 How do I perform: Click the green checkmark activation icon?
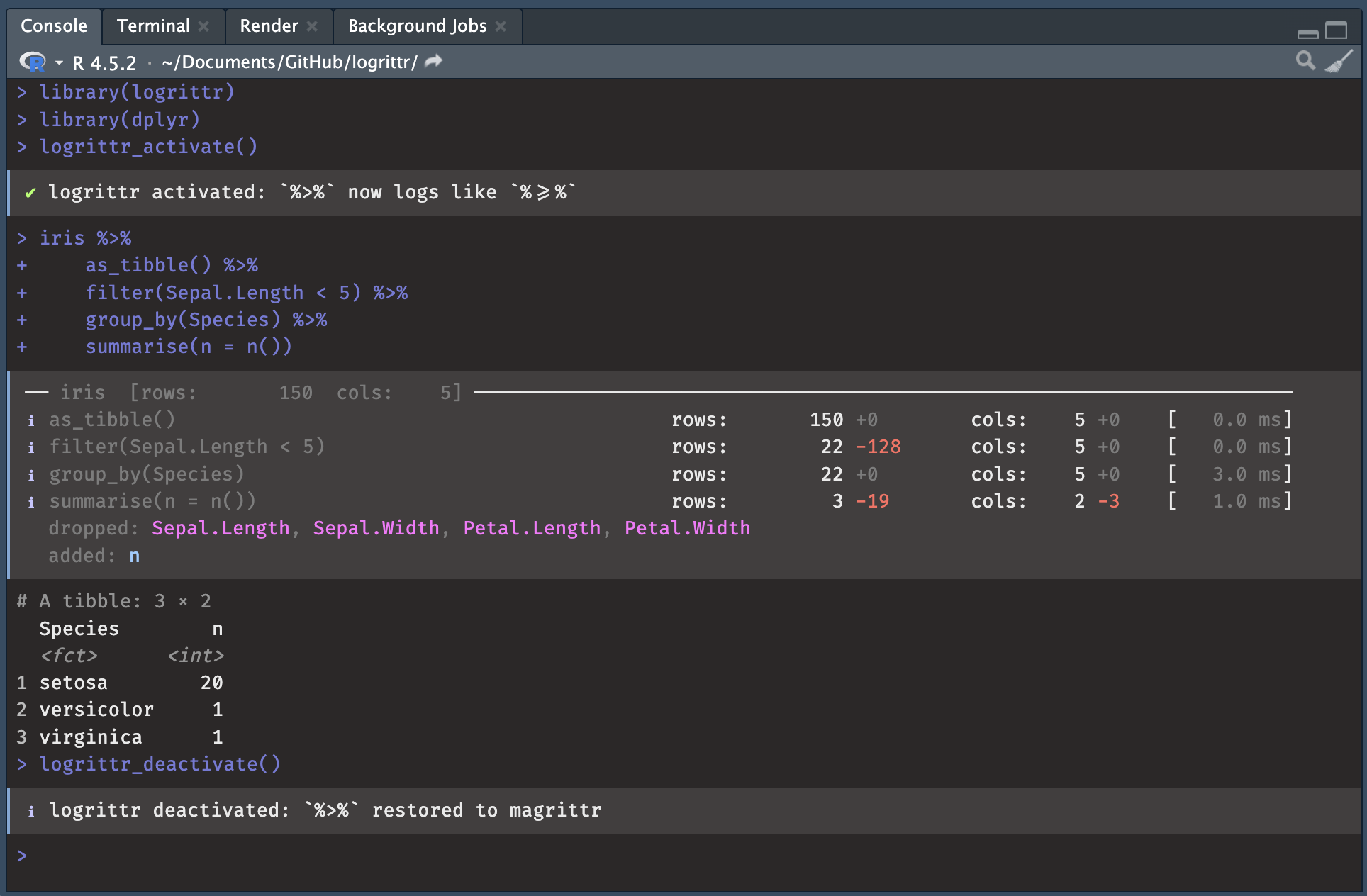click(30, 193)
